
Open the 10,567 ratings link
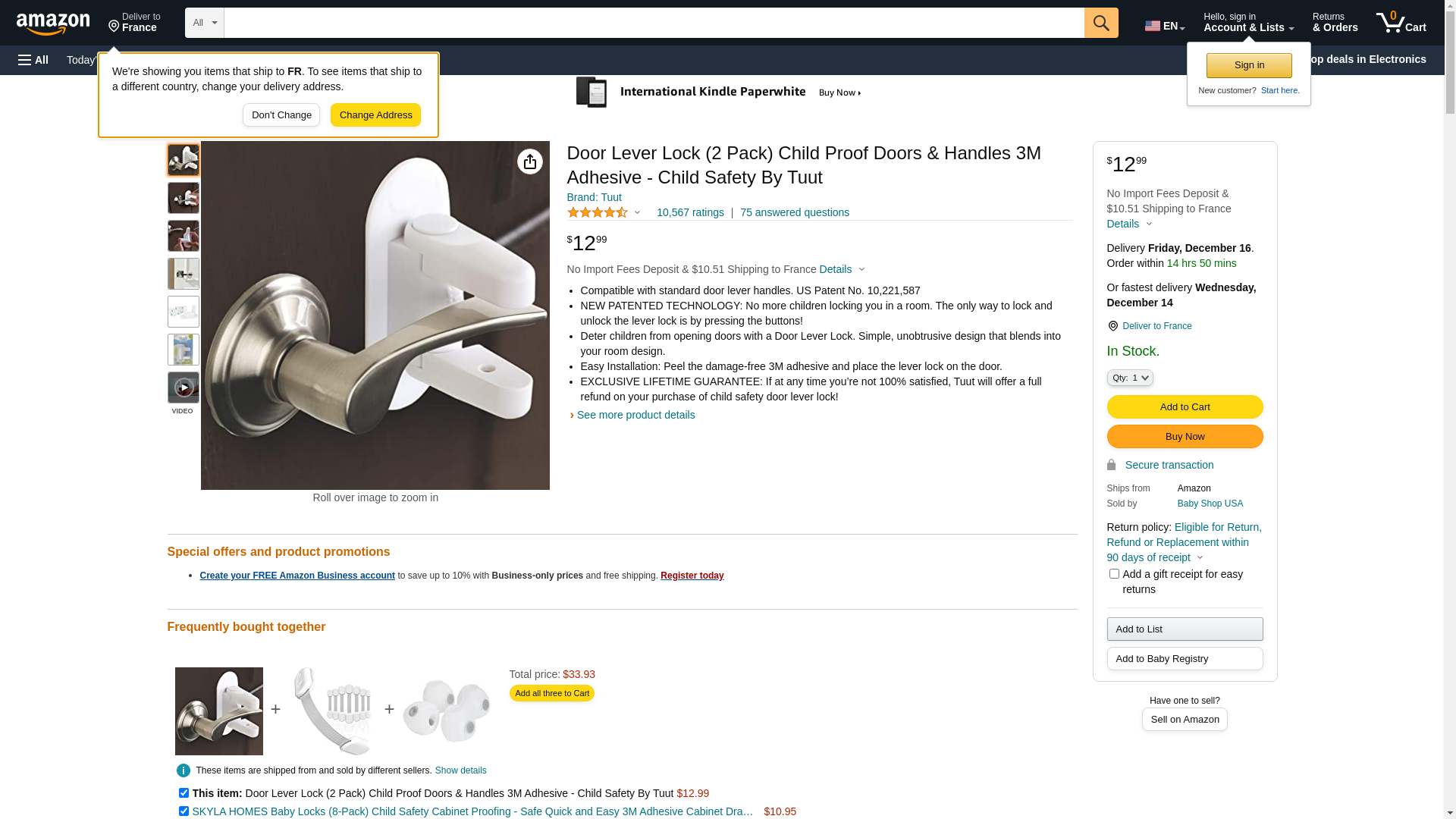[690, 213]
